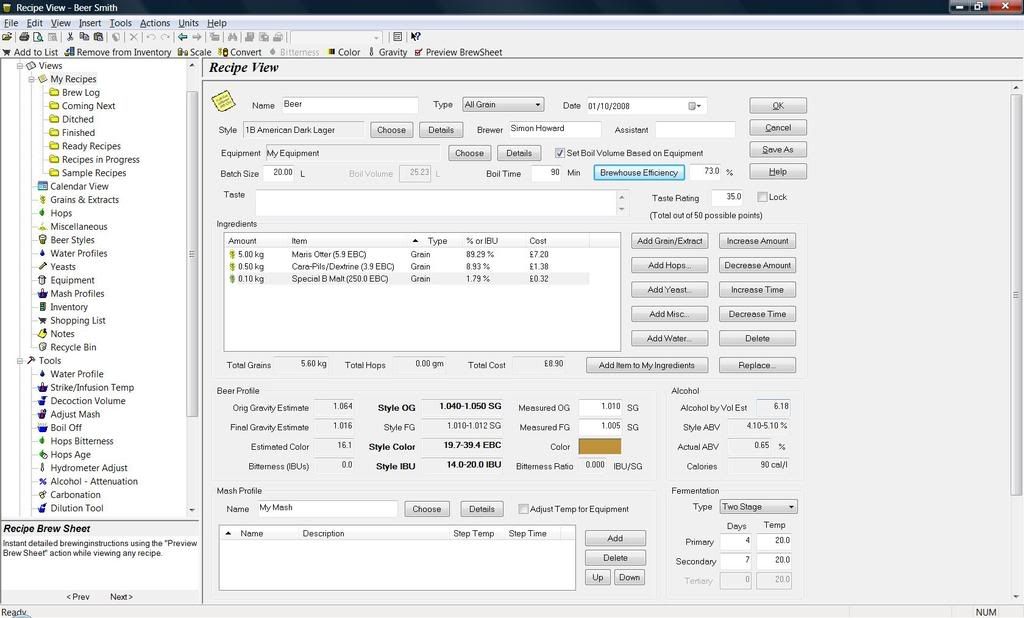Click the Save As button
1024x618 pixels.
(778, 150)
